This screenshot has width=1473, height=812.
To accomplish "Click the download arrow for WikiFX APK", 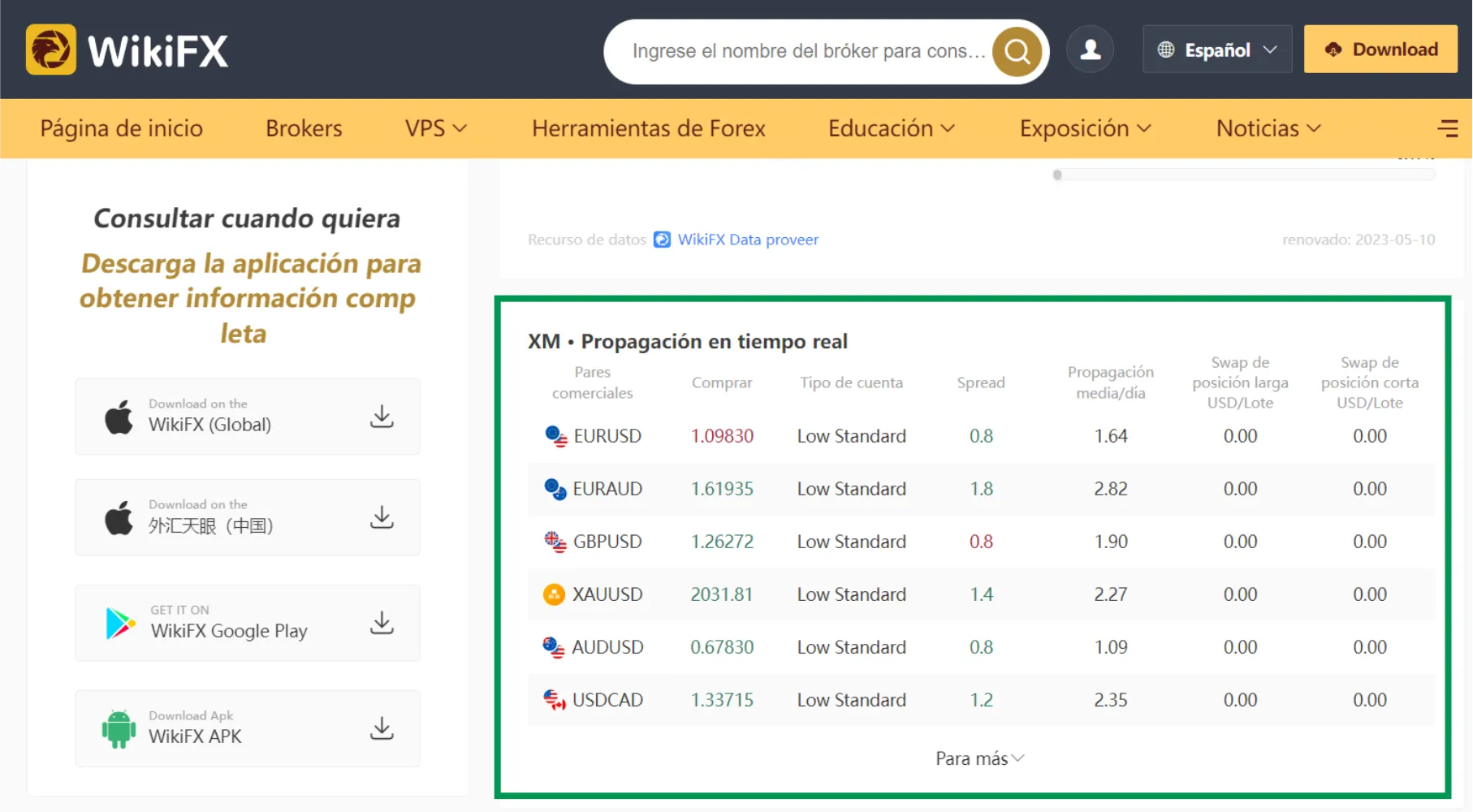I will 382,728.
